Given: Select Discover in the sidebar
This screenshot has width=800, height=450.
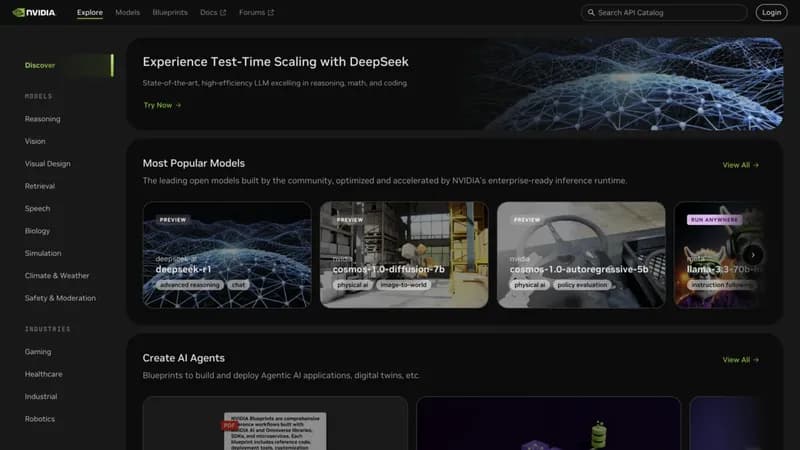Looking at the screenshot, I should tap(40, 65).
